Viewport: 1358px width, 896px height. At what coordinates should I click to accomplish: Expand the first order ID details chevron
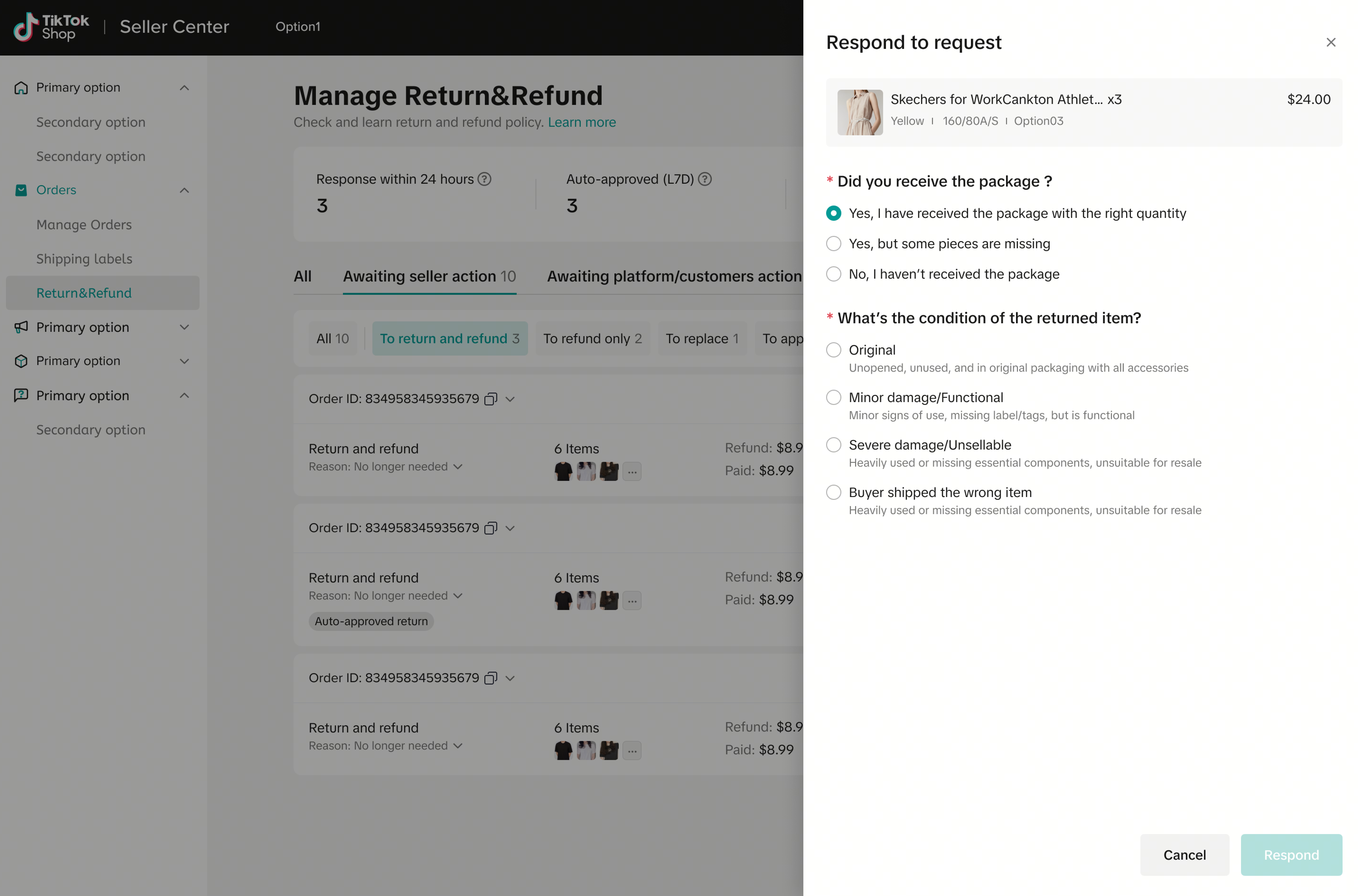[510, 399]
